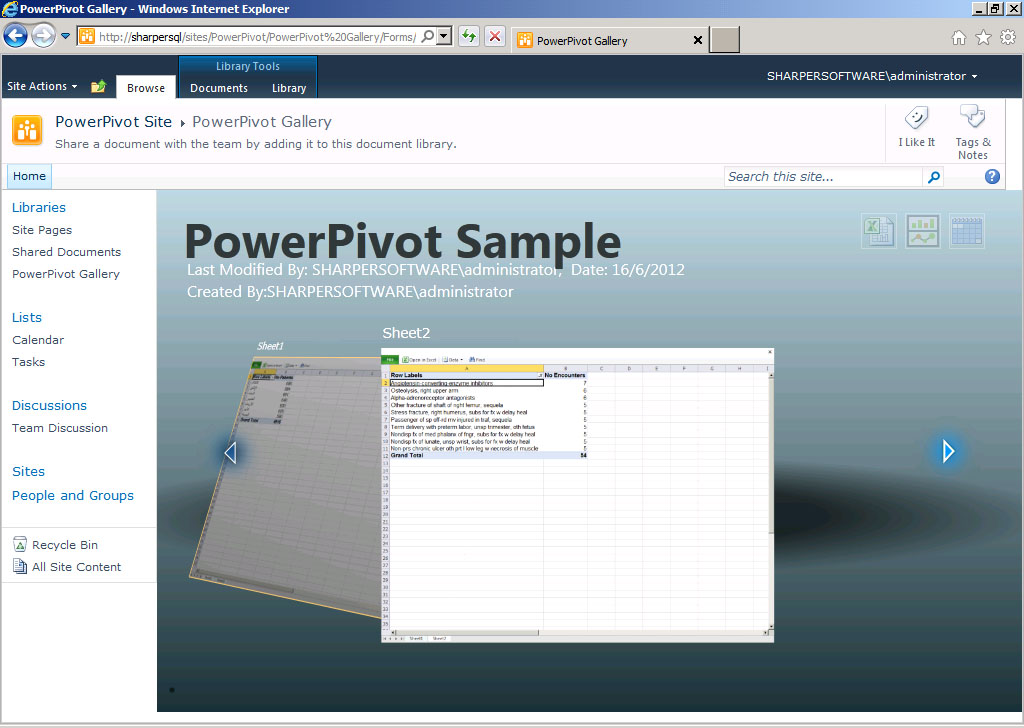The width and height of the screenshot is (1024, 728).
Task: Expand the address bar autocomplete dropdown
Action: [x=444, y=37]
